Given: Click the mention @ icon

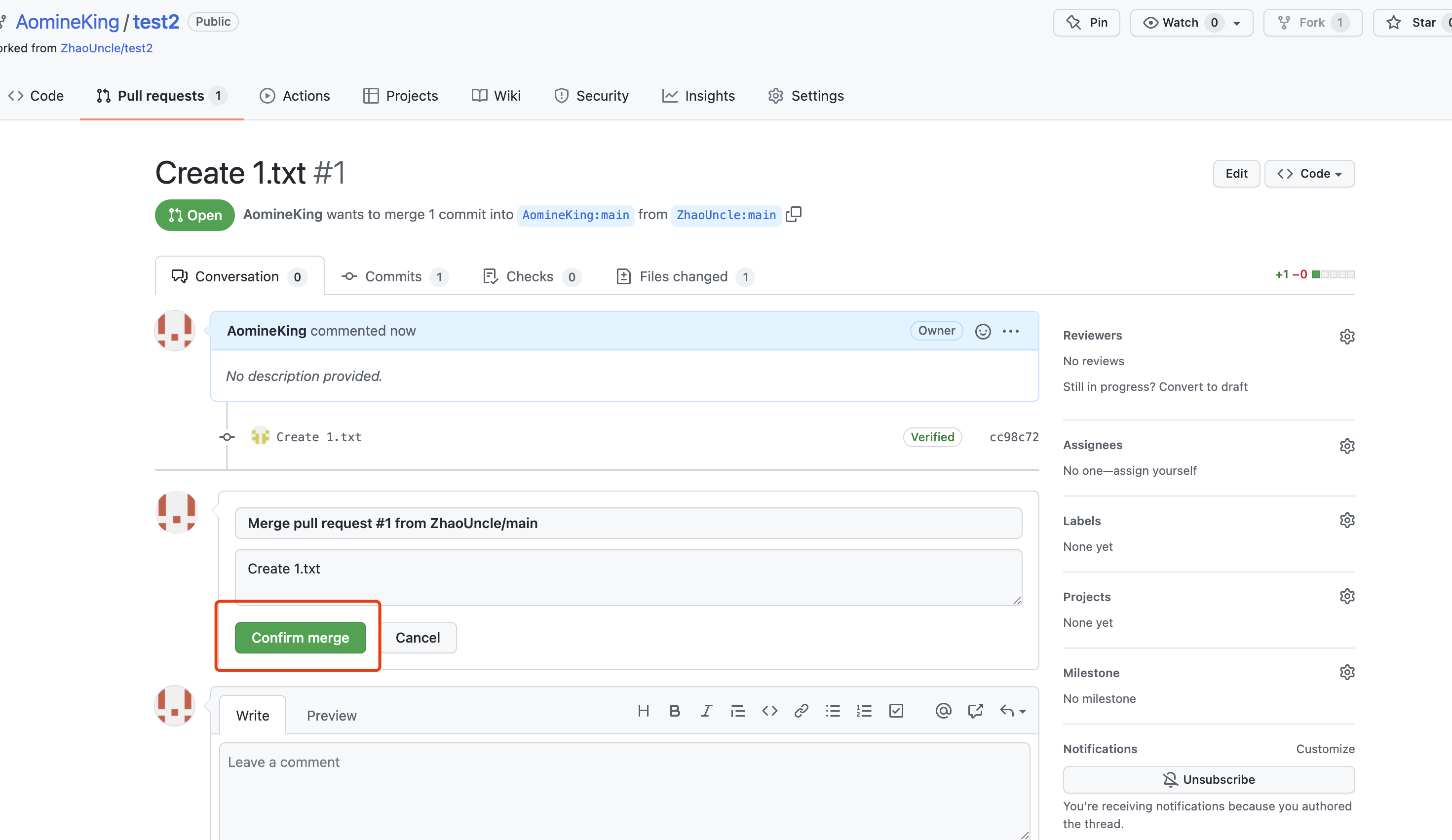Looking at the screenshot, I should coord(943,711).
